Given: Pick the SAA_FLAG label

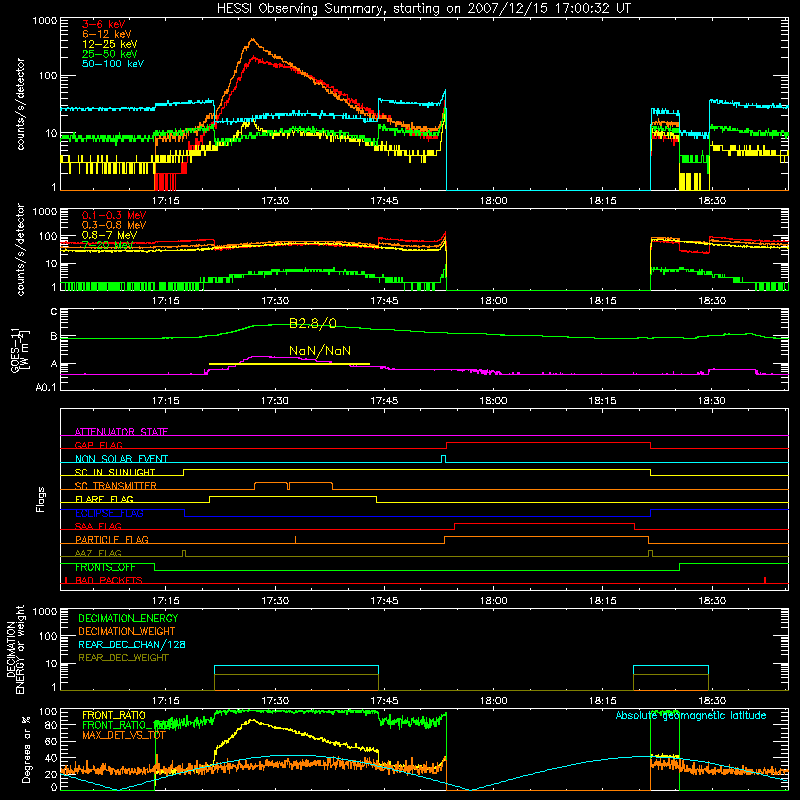Looking at the screenshot, I should click(98, 526).
